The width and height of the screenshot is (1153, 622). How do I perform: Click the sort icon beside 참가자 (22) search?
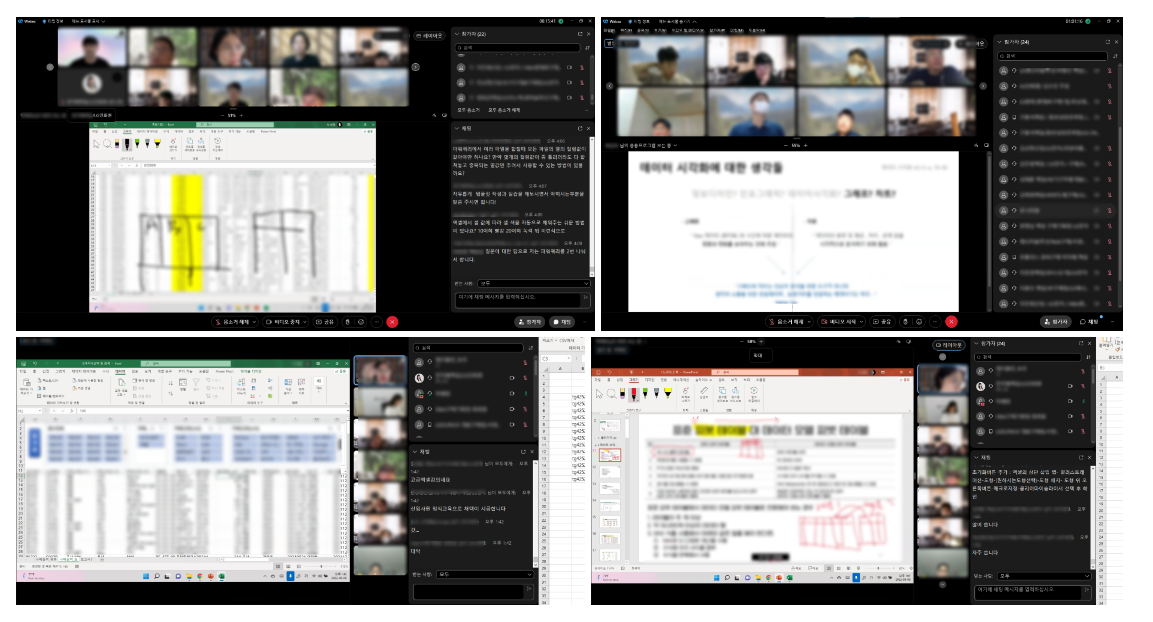point(587,48)
